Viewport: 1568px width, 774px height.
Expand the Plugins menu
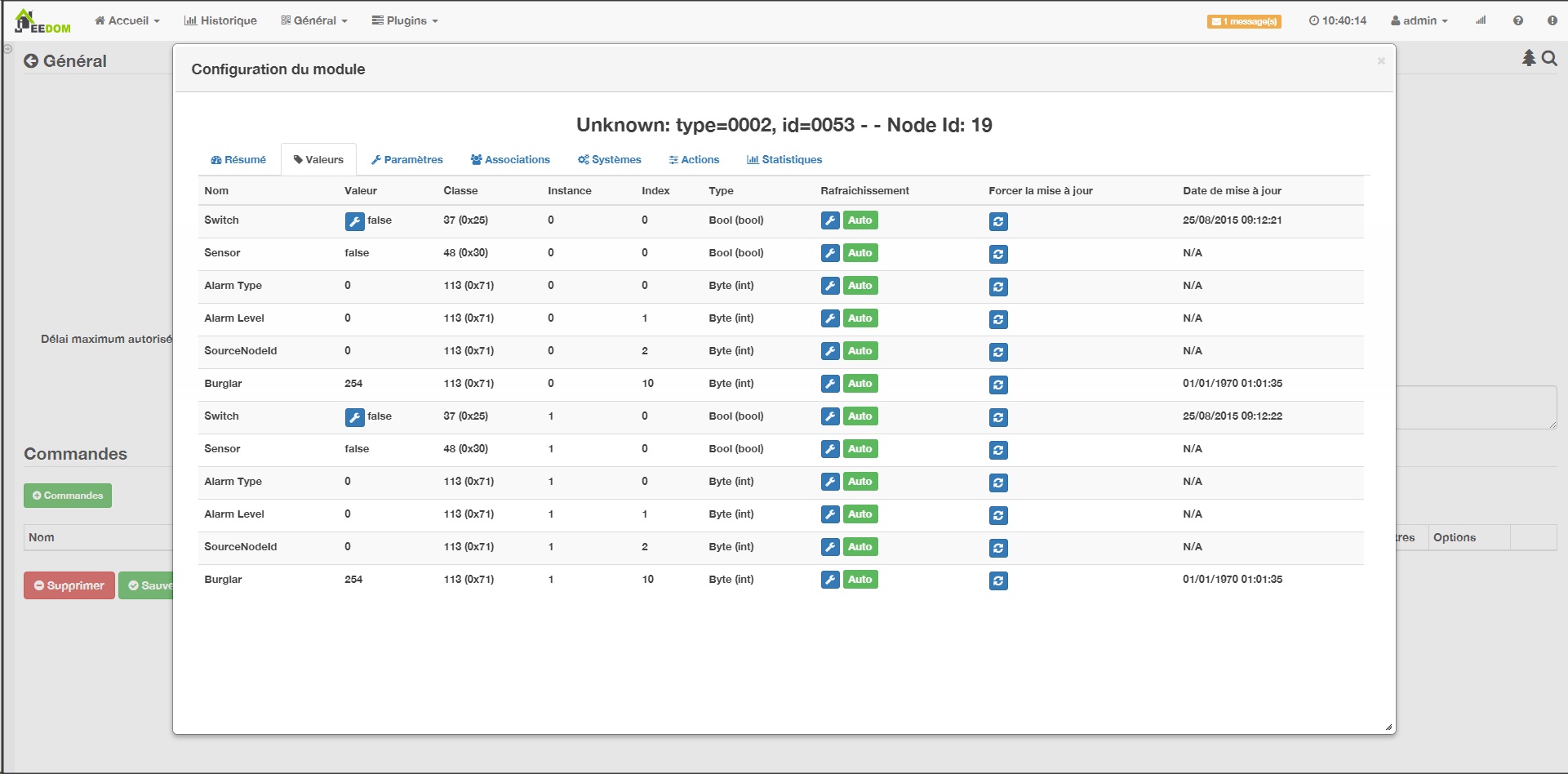point(405,20)
